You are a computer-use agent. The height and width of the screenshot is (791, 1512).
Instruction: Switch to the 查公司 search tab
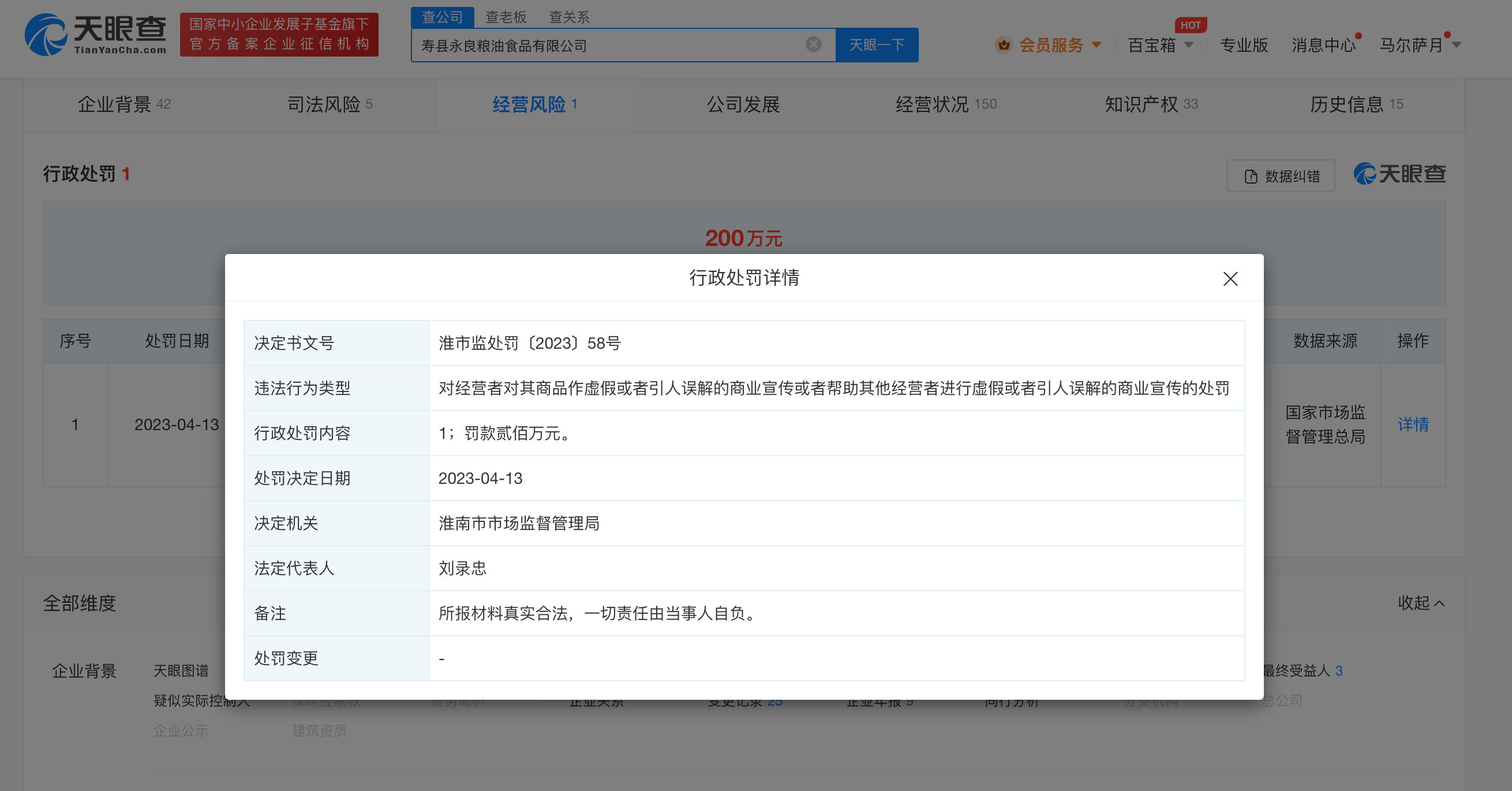[x=442, y=17]
